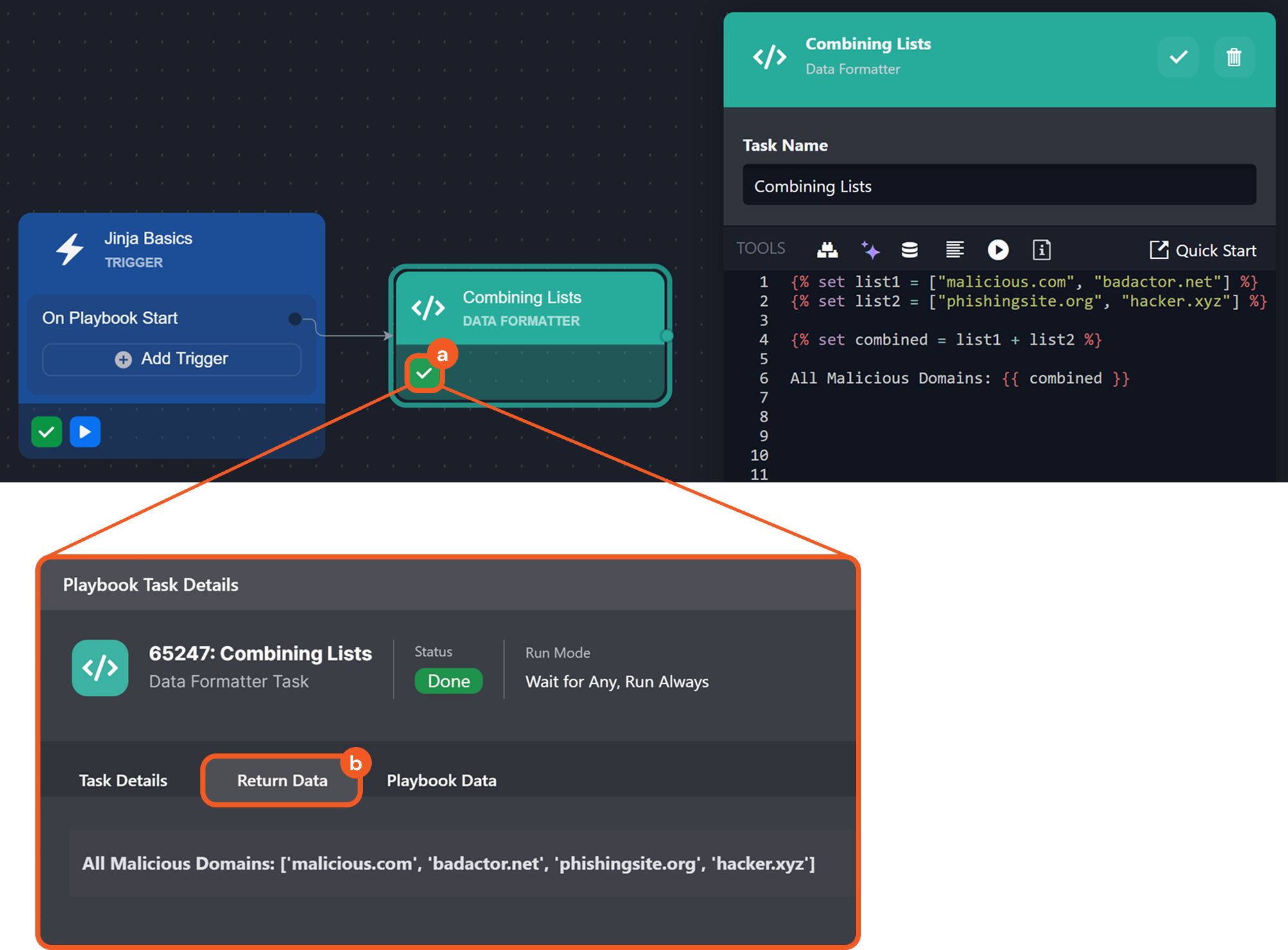The height and width of the screenshot is (950, 1288).
Task: Open the Playbook Data tab
Action: 441,780
